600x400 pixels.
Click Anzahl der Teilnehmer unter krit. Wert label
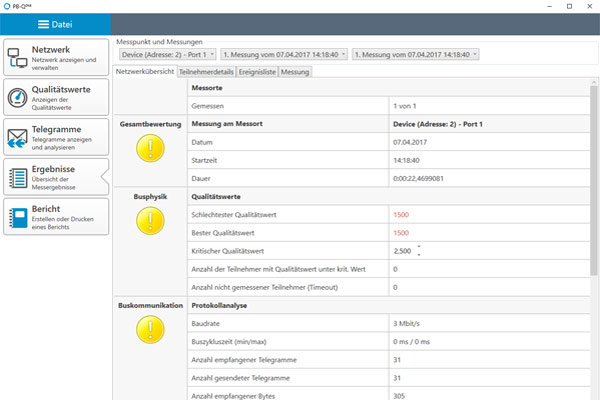(278, 269)
